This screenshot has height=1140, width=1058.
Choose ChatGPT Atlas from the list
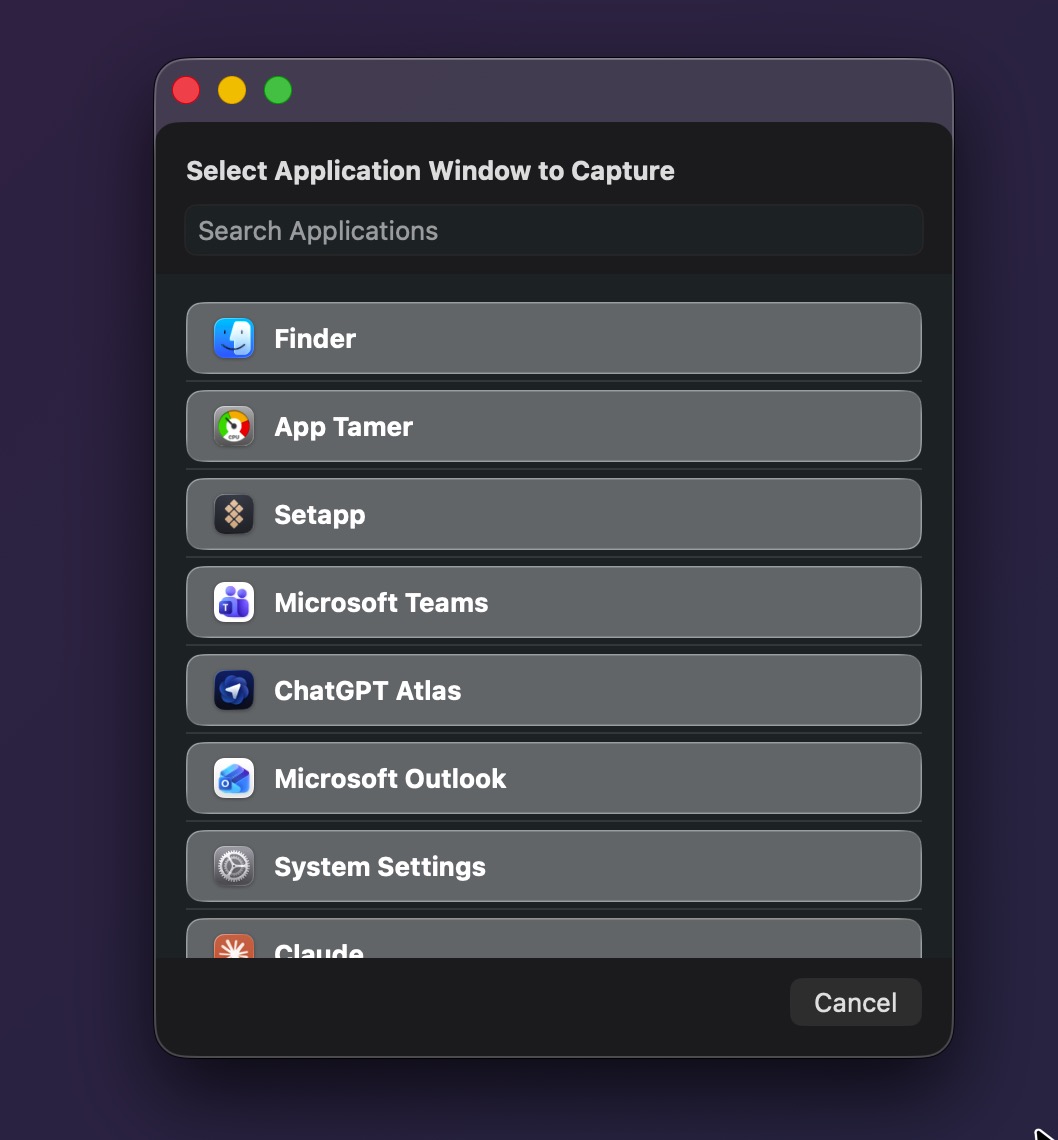tap(553, 690)
